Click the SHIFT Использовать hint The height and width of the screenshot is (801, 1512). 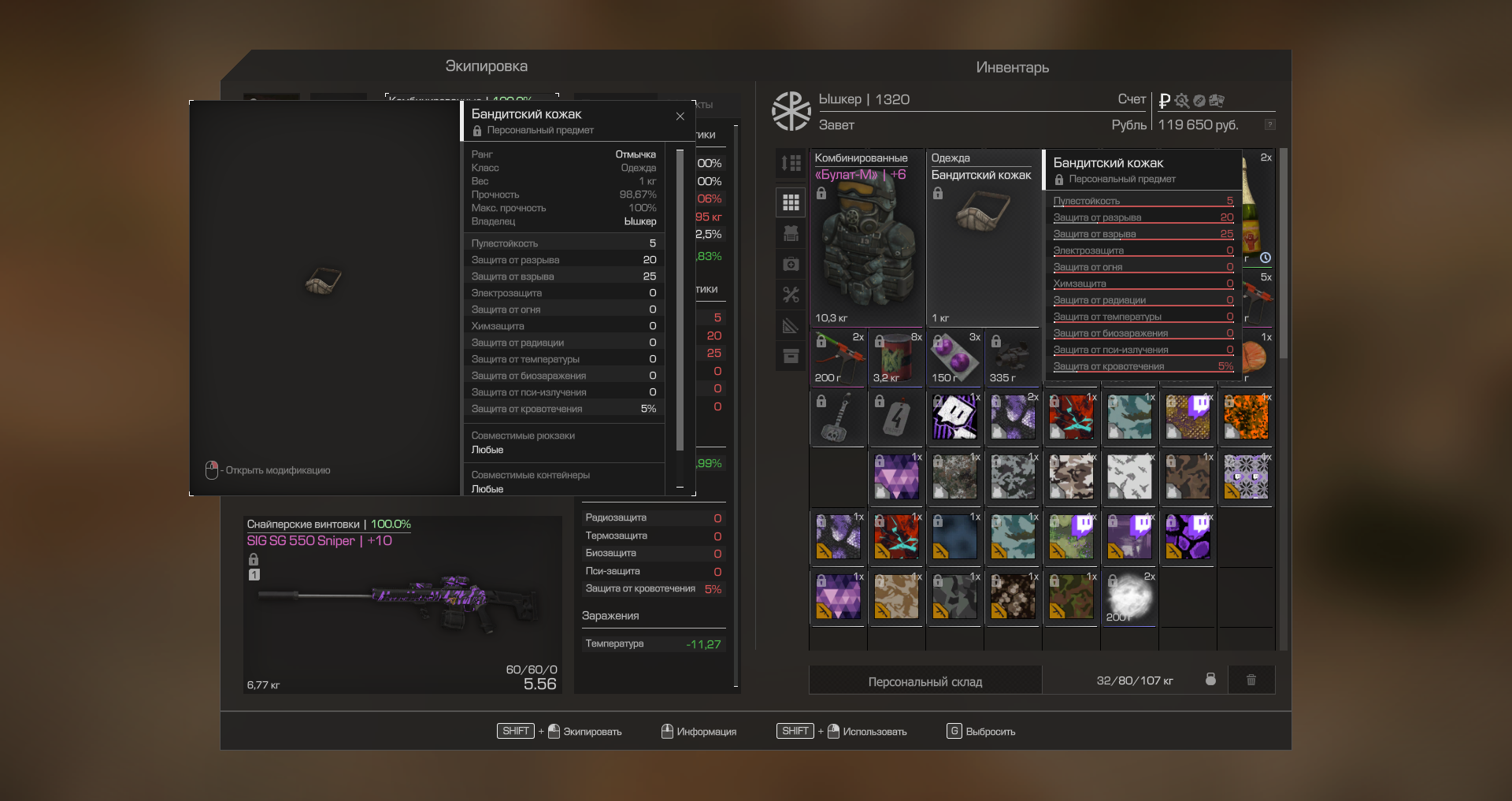coord(841,731)
